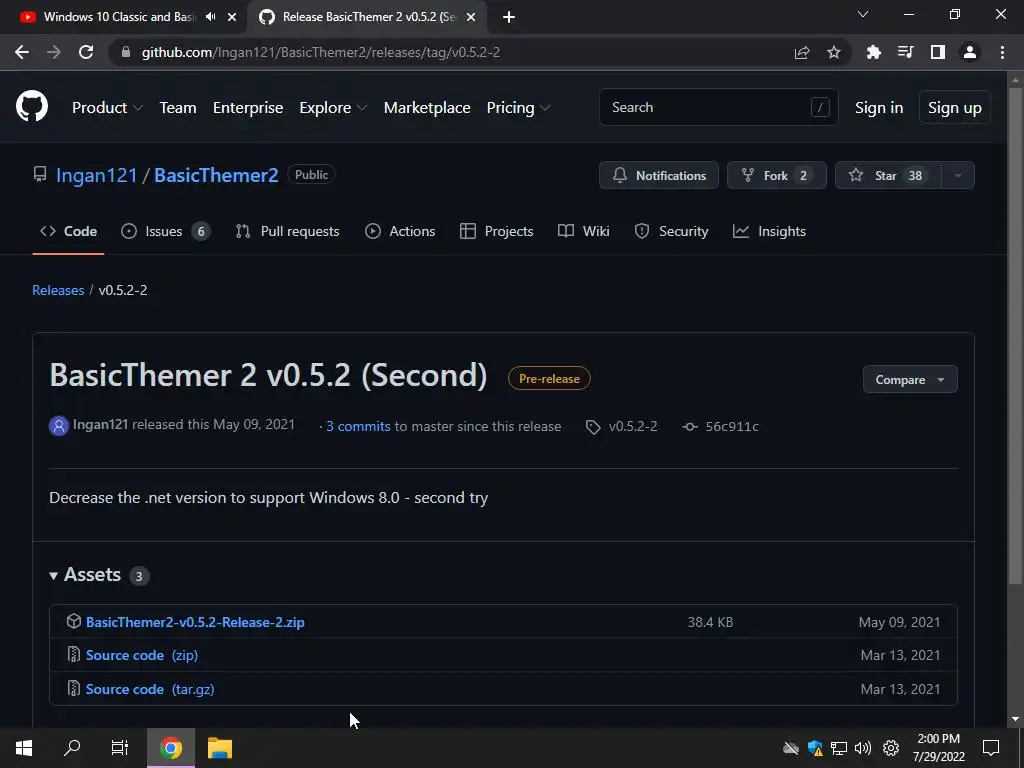This screenshot has width=1024, height=768.
Task: Open the notification center icon
Action: tap(991, 748)
